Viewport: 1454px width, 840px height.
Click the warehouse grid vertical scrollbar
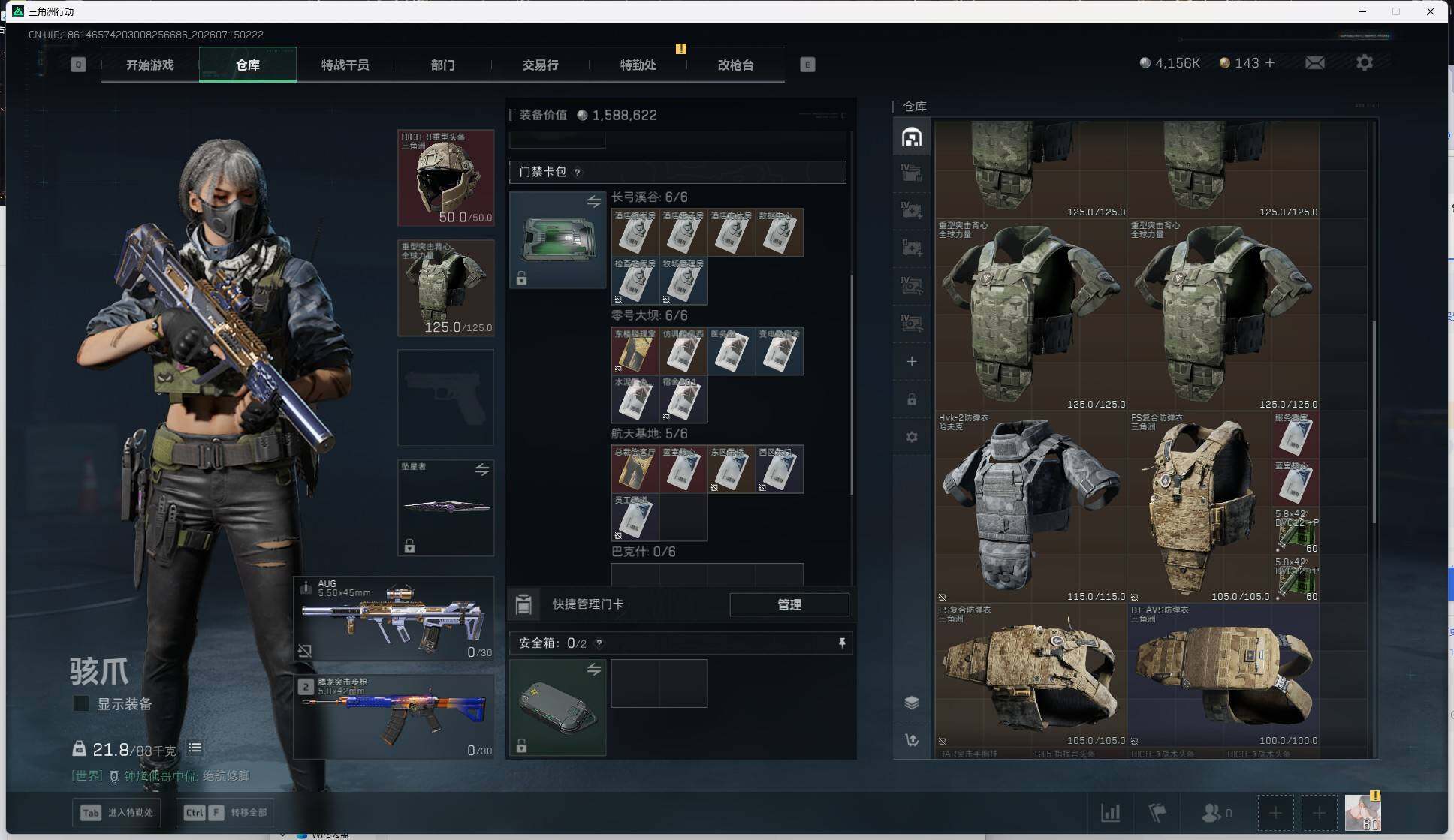pos(1374,422)
